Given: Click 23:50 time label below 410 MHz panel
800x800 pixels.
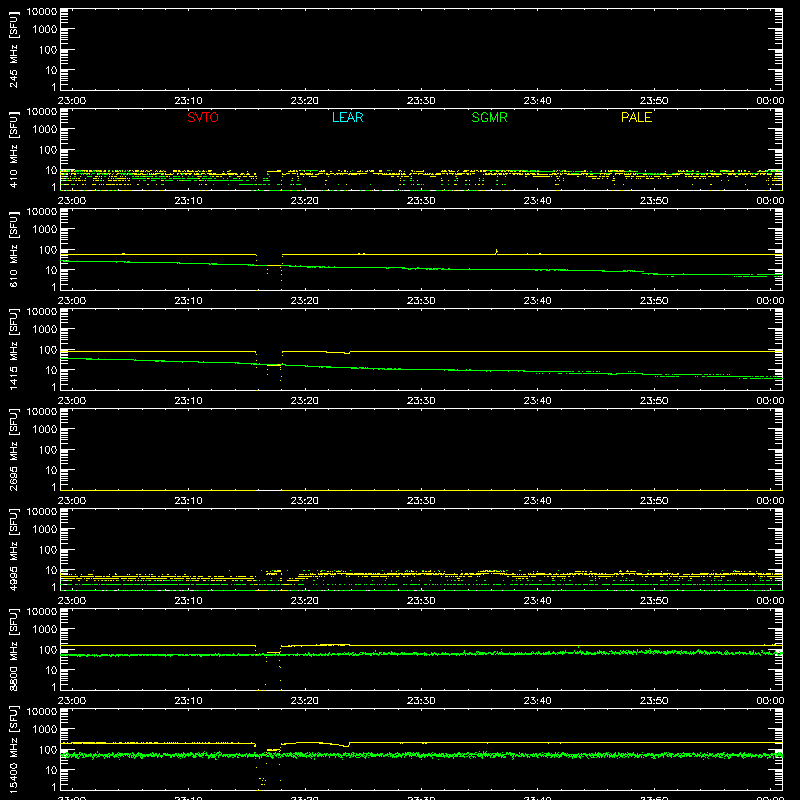Looking at the screenshot, I should tap(654, 201).
